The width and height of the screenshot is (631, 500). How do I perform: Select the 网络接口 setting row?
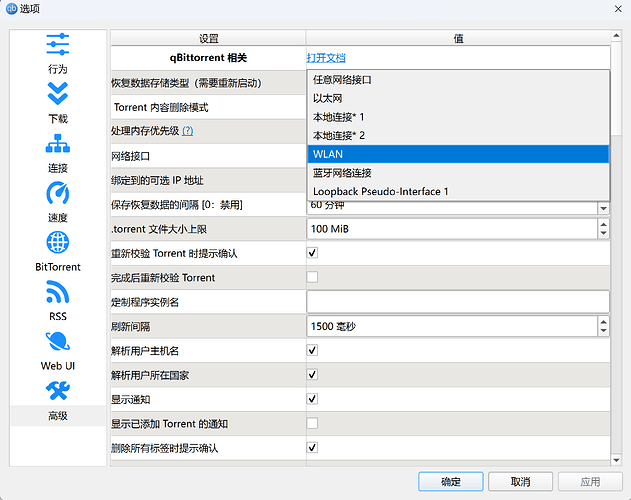coord(208,156)
